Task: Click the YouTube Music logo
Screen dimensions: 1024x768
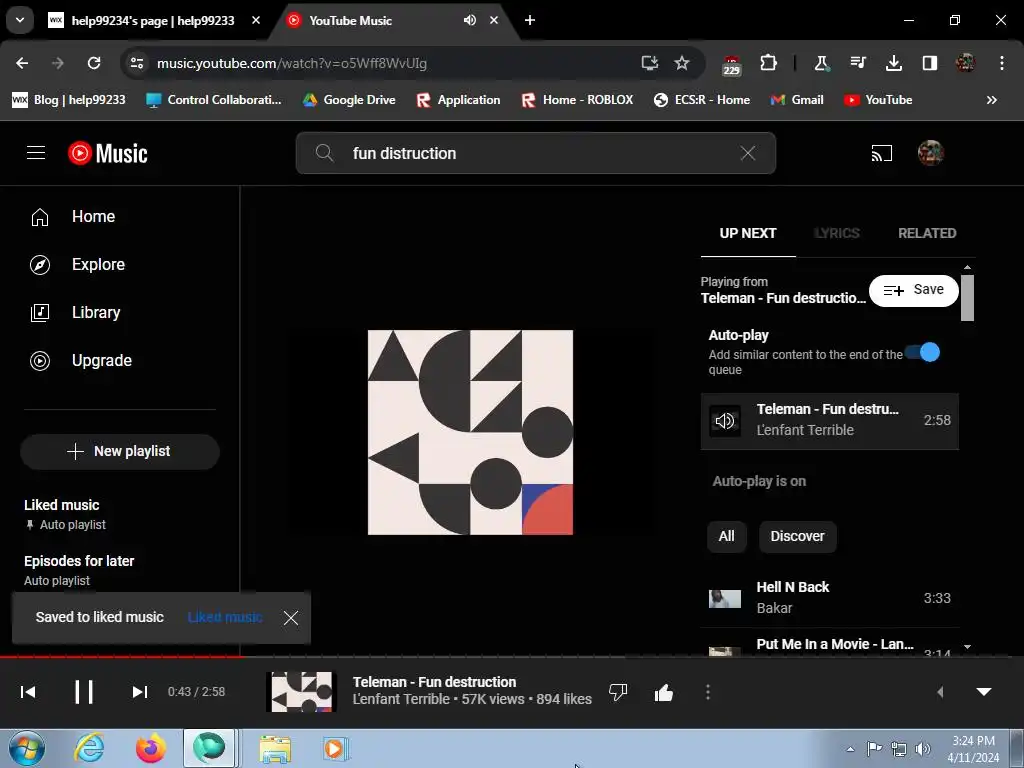Action: click(108, 153)
